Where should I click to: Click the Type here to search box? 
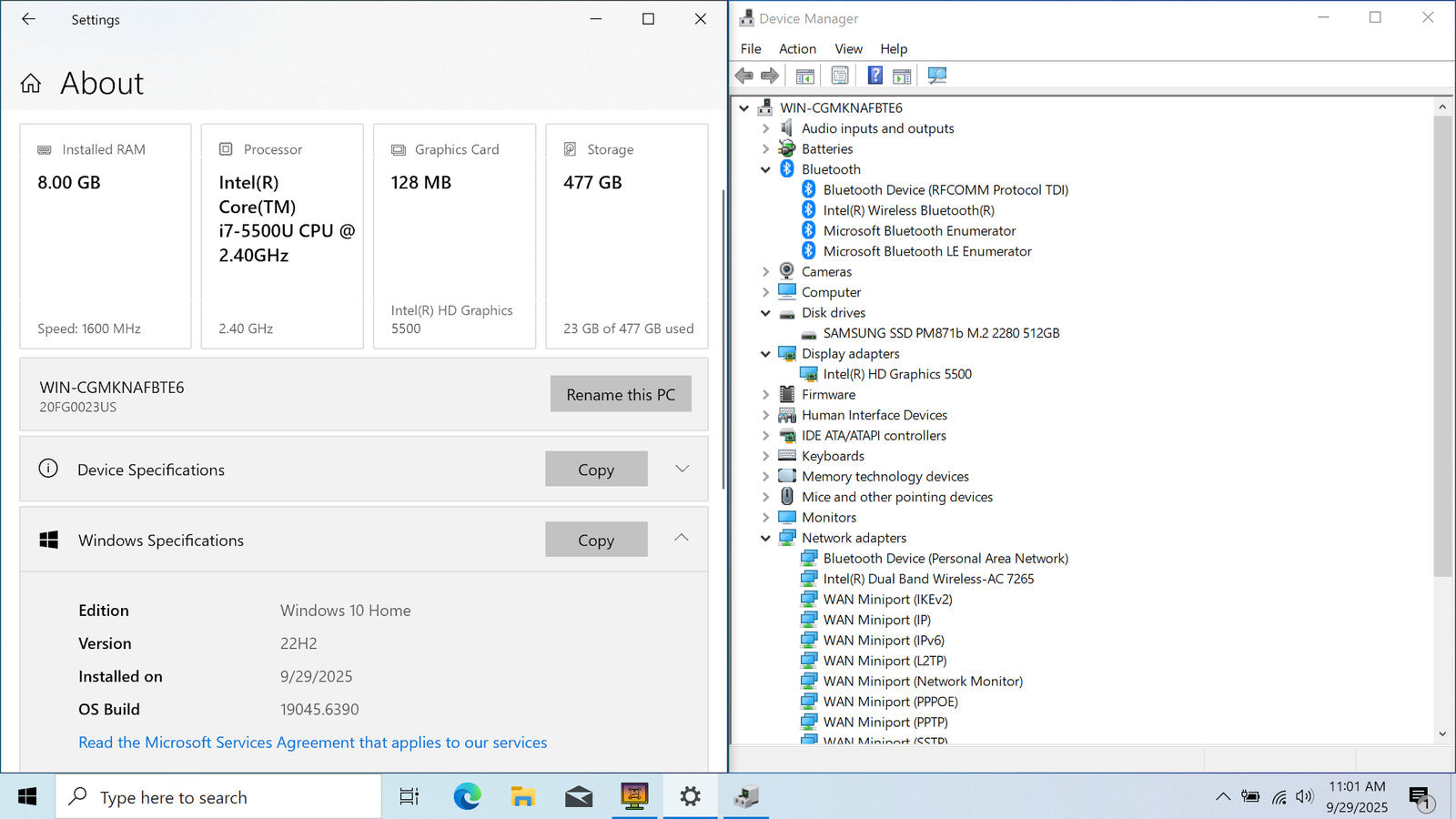pos(218,797)
